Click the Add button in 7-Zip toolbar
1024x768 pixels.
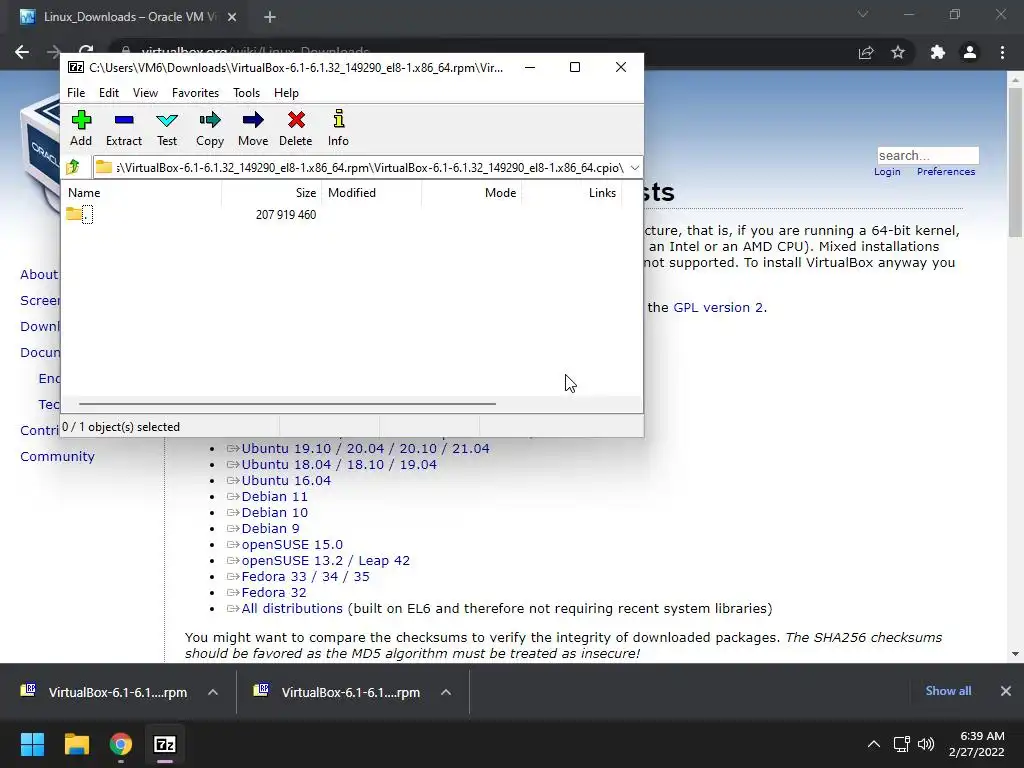click(x=81, y=129)
